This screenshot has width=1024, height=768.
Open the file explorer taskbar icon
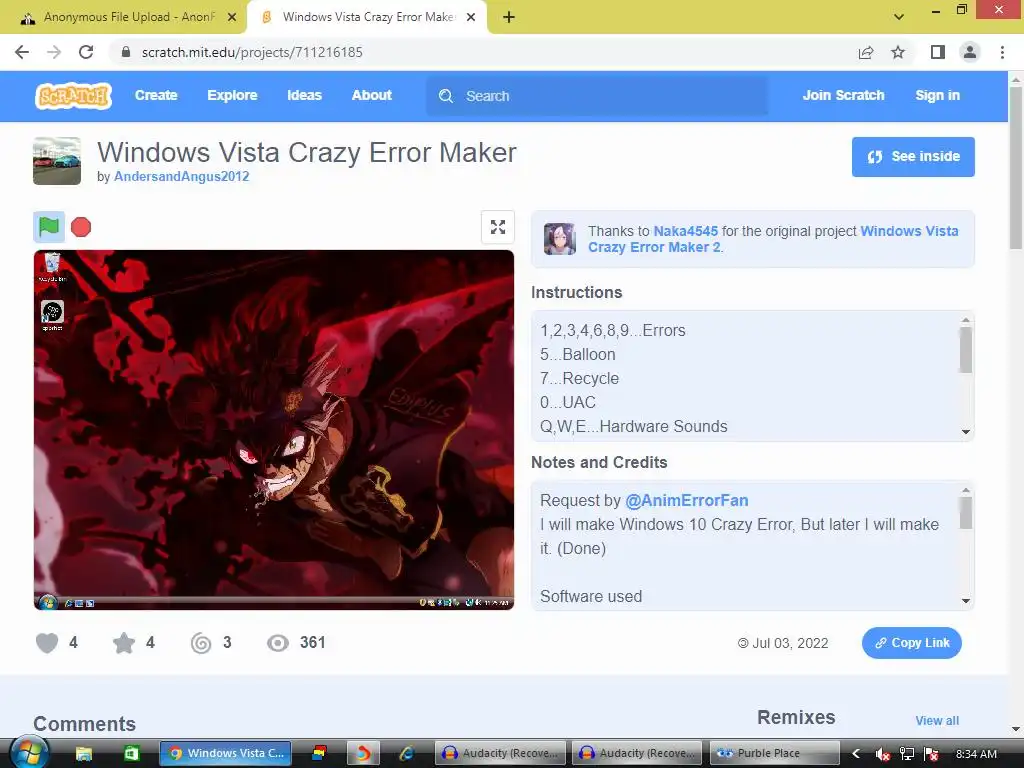(x=84, y=753)
